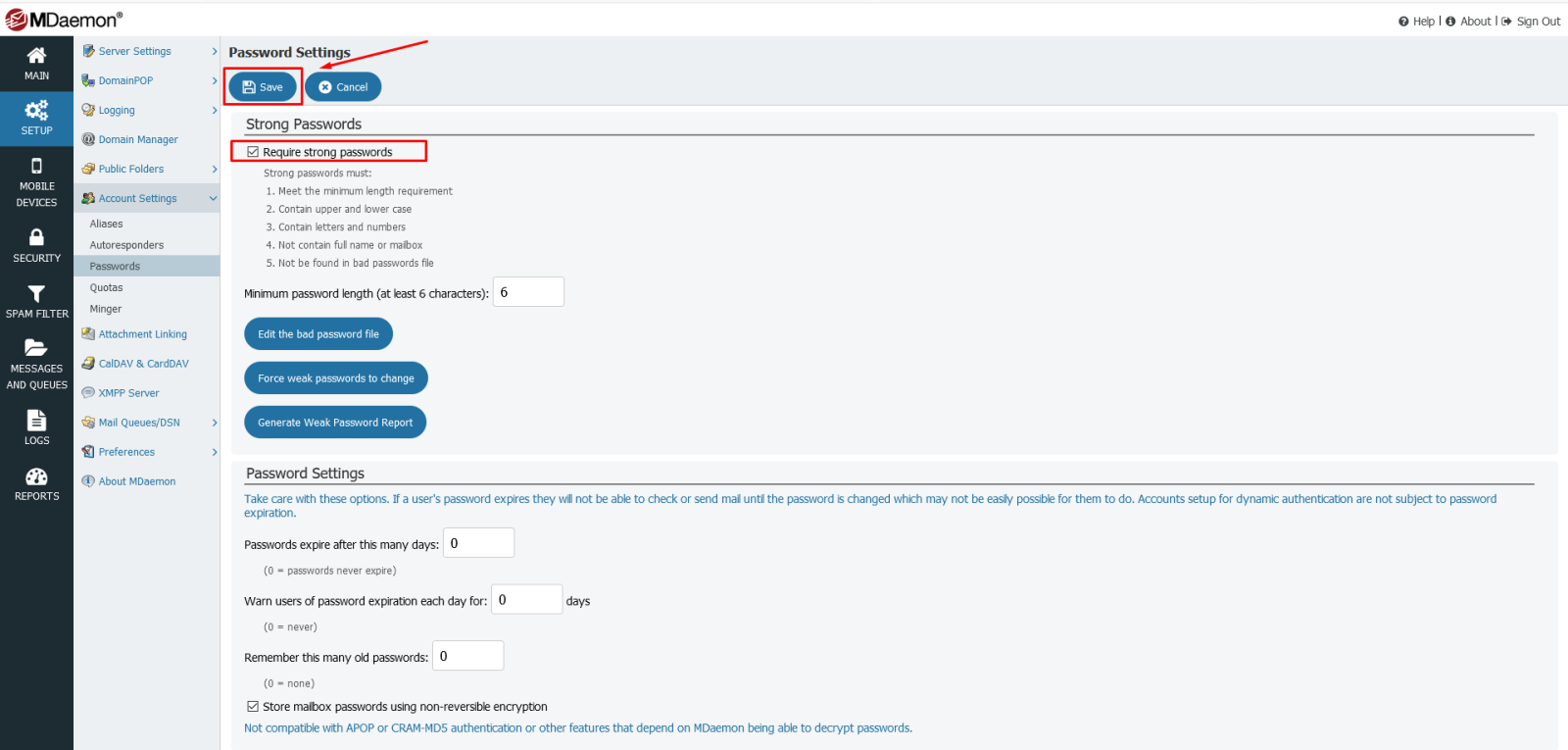
Task: Click the DomainPOP icon
Action: 88,80
